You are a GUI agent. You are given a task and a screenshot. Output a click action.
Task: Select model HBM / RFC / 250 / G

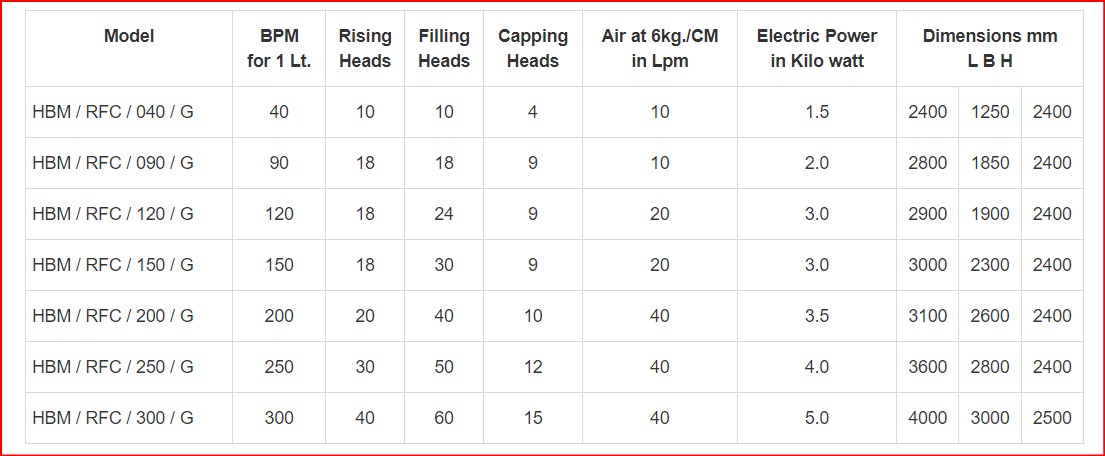coord(113,366)
